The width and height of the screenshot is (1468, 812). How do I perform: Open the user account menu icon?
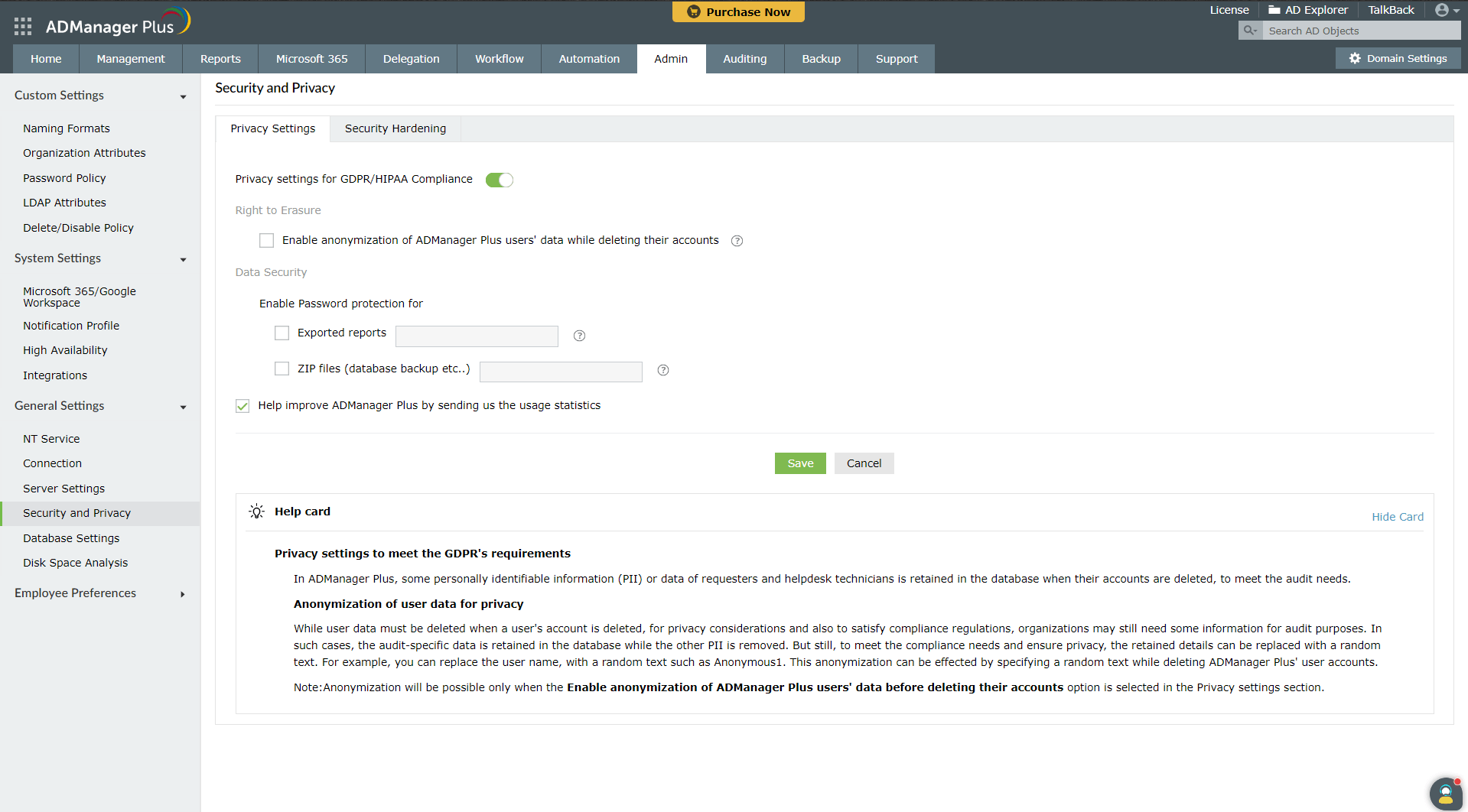coord(1443,10)
